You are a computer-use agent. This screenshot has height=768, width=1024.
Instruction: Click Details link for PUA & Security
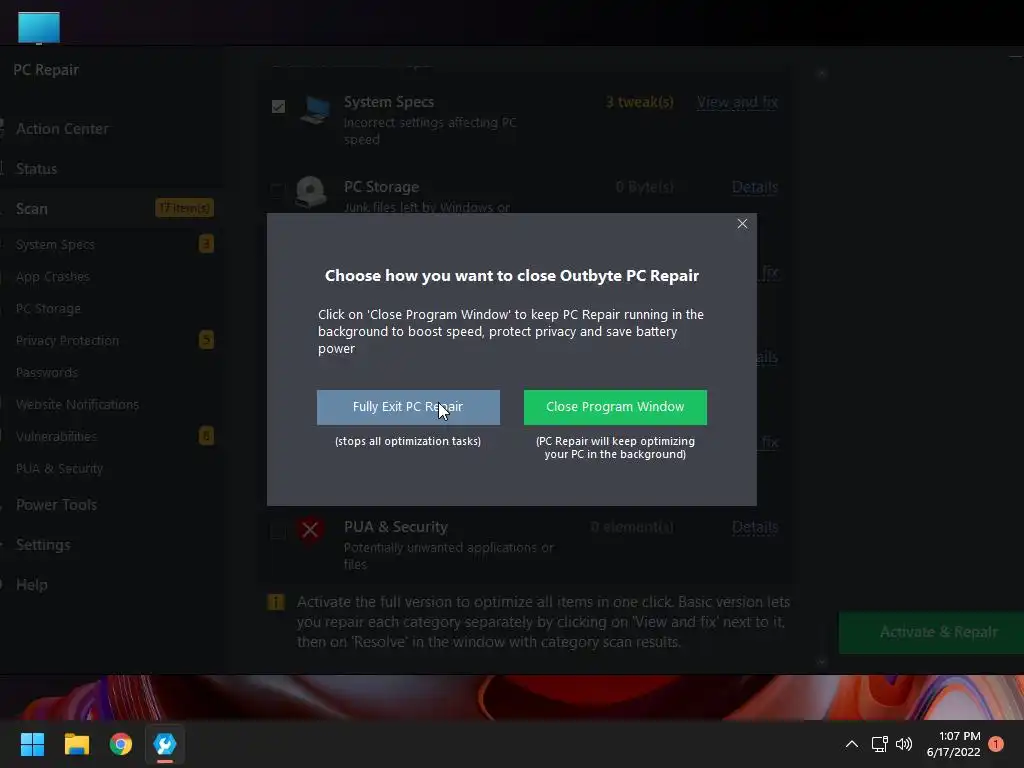(x=755, y=527)
